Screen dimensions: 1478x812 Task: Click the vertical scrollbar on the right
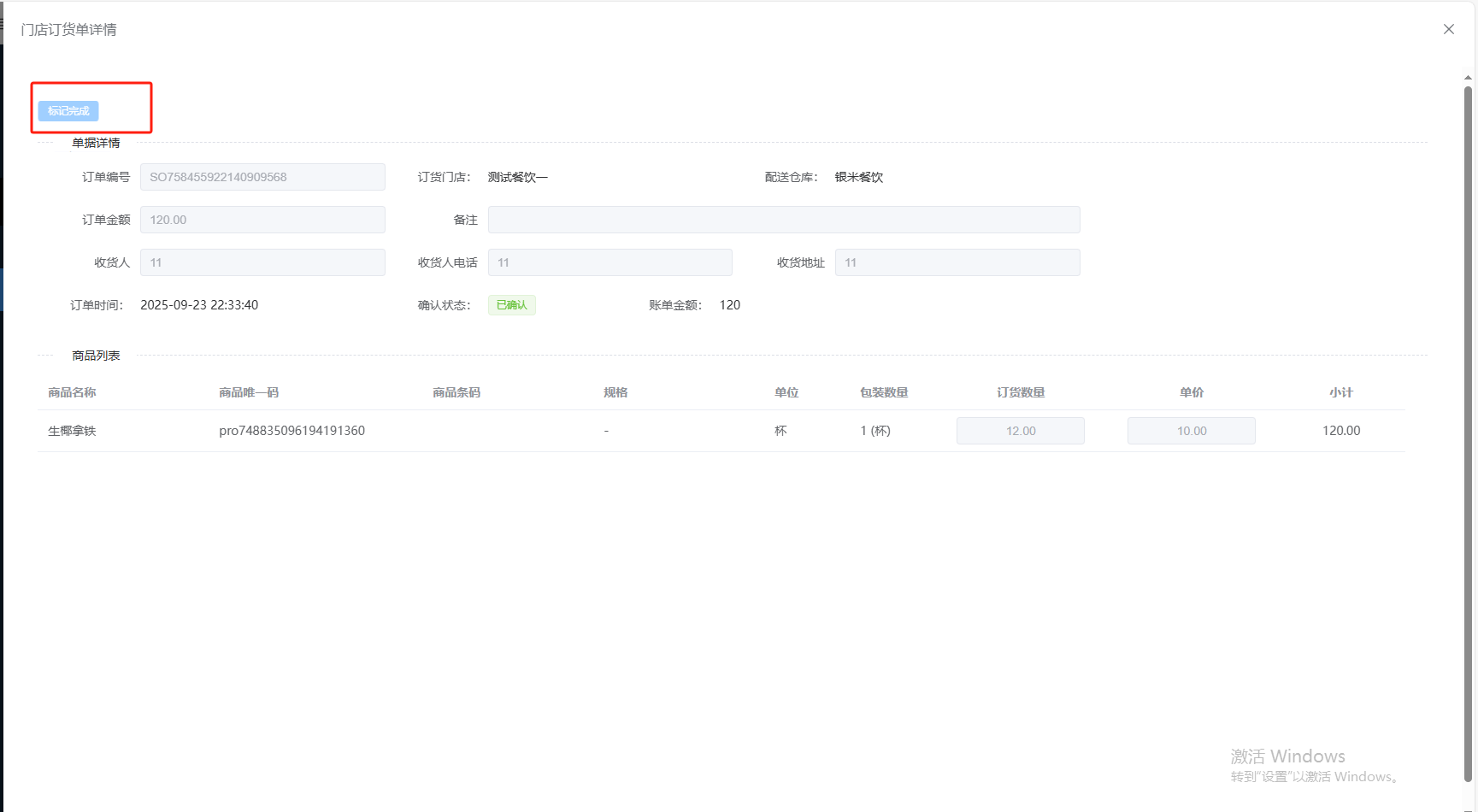(x=1468, y=427)
